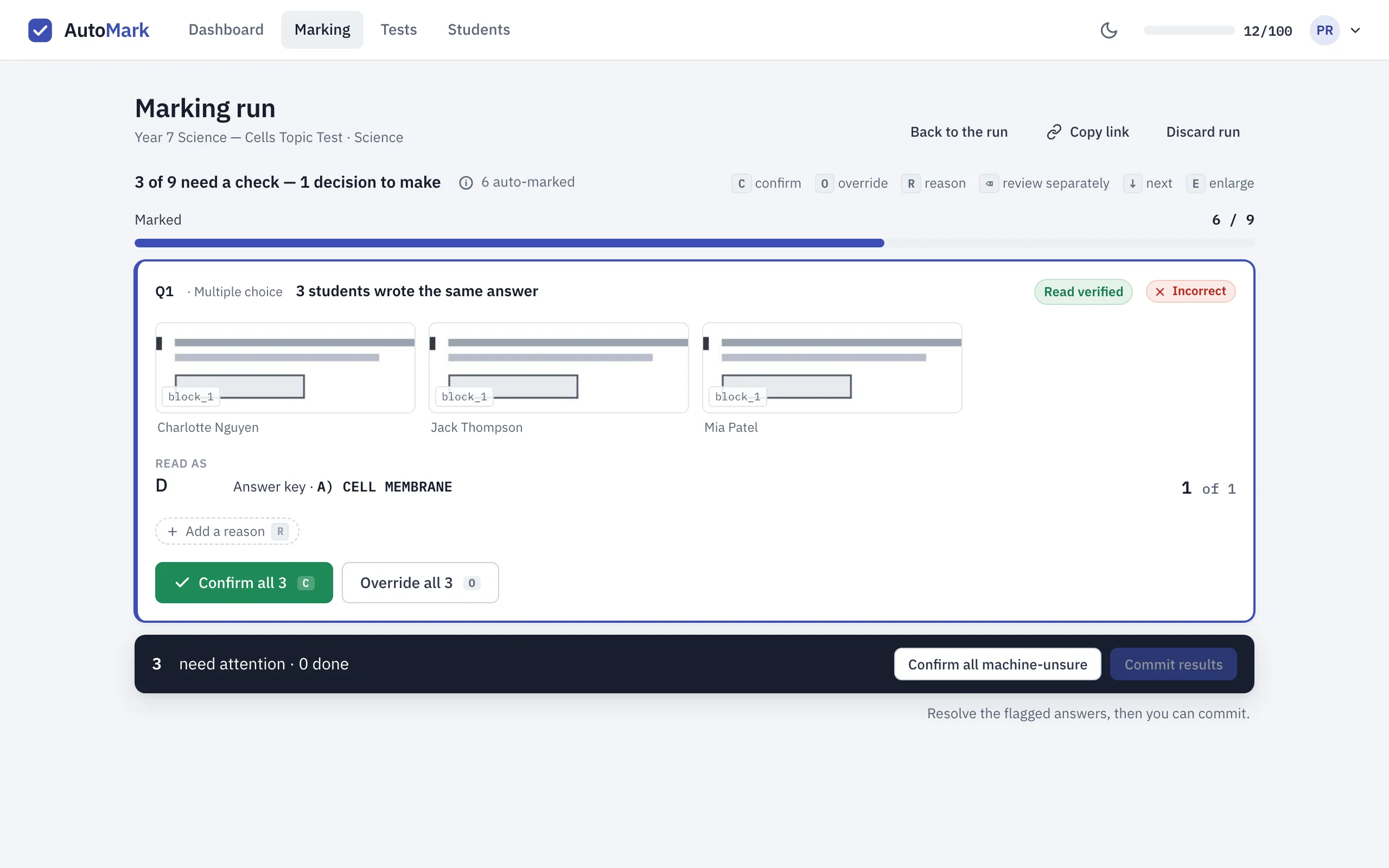Click block_1 label on Charlotte Nguyen's scan

(190, 397)
